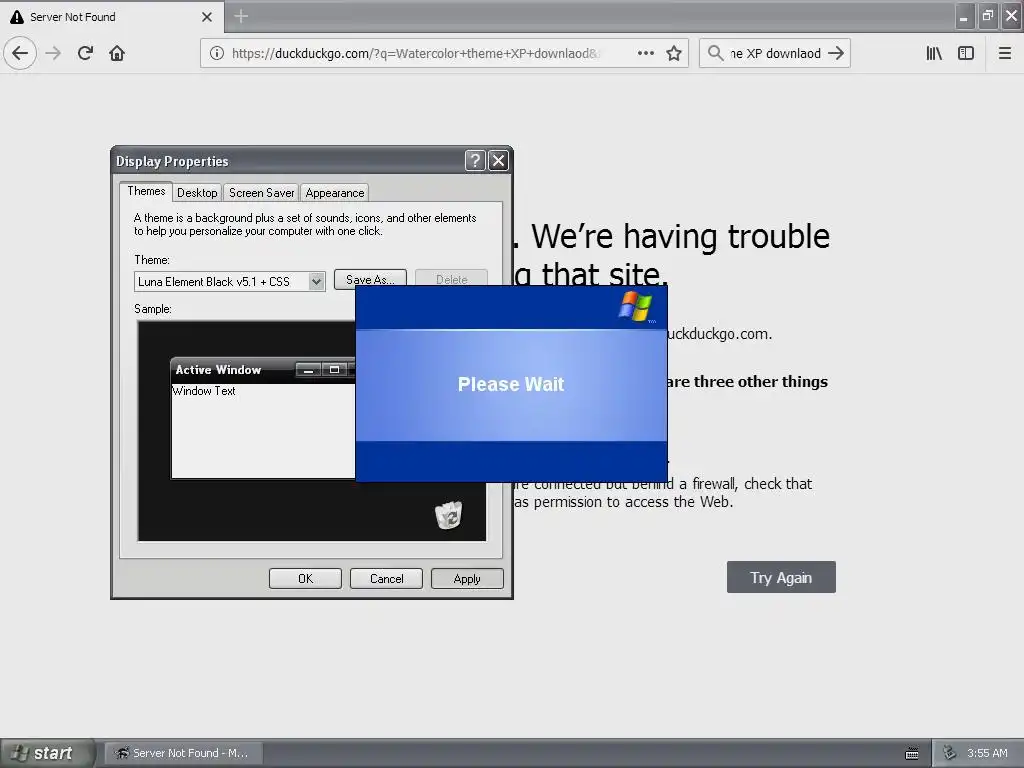Screen dimensions: 1024x768
Task: Open the browser home page icon
Action: [117, 53]
